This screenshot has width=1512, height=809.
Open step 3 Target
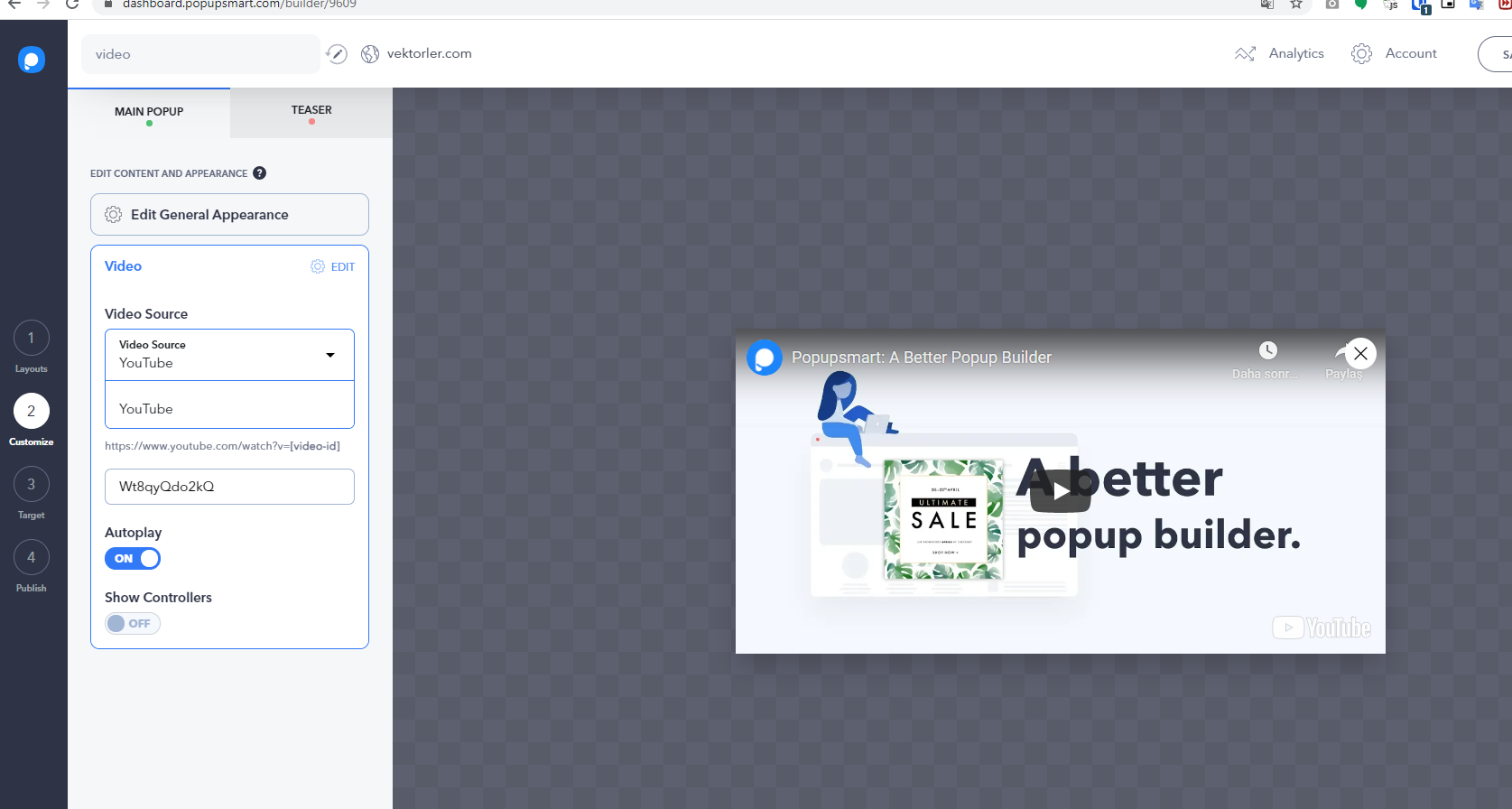(32, 485)
